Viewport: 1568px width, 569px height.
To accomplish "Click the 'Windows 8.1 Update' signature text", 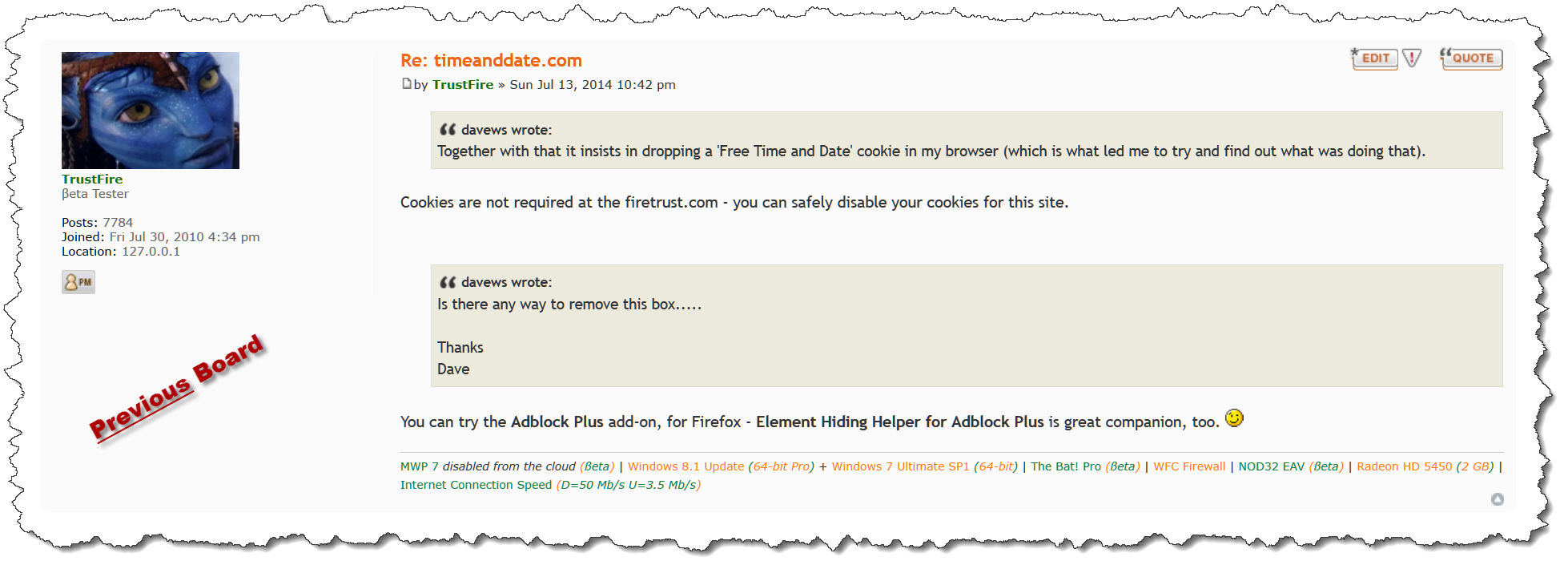I will point(685,466).
